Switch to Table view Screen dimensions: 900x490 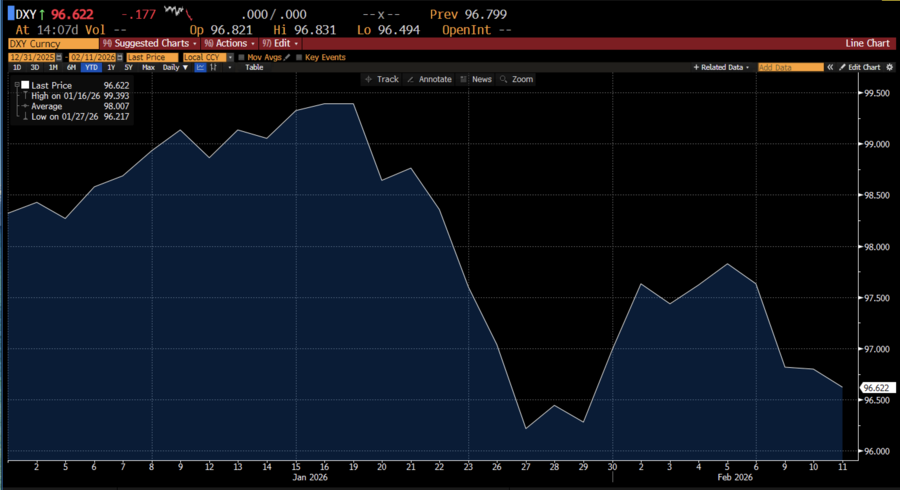click(x=254, y=67)
